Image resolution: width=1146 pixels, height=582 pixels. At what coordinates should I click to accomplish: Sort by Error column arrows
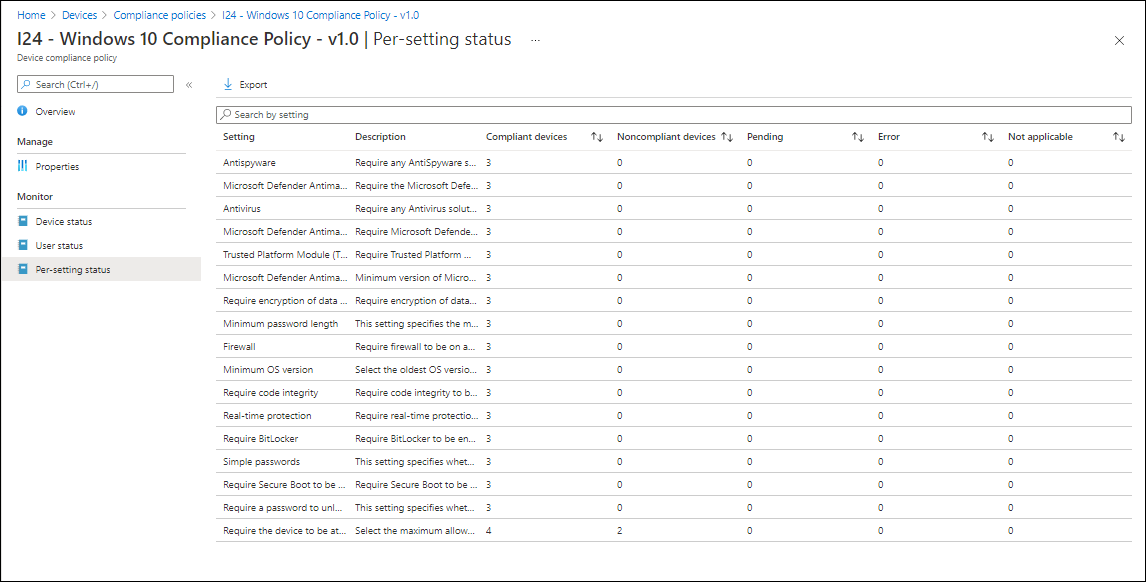tap(987, 137)
